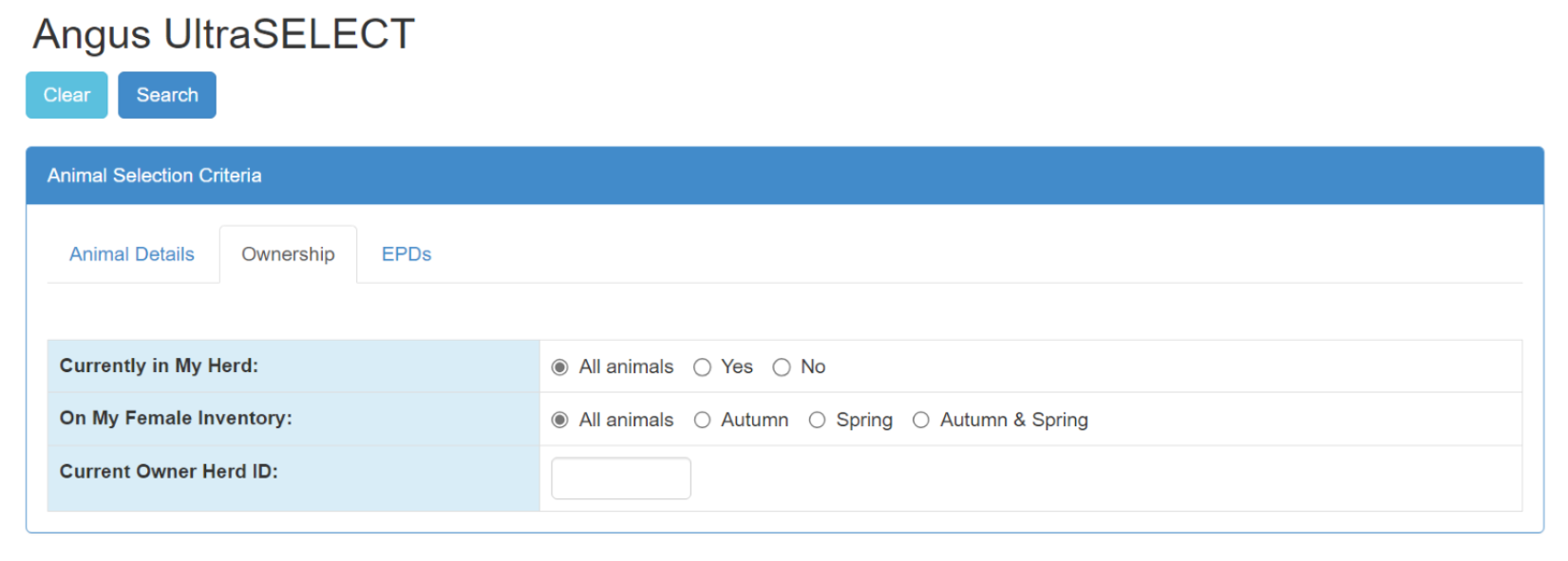Switch to the Animal Details tab

tap(131, 254)
